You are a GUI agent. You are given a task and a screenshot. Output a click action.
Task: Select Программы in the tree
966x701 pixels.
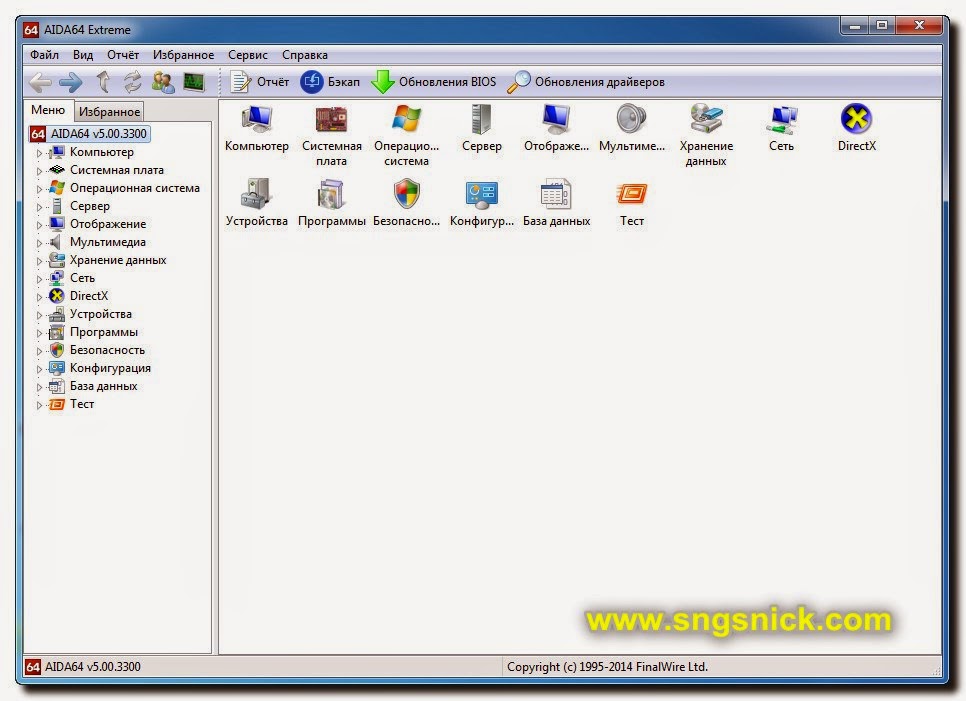coord(104,332)
